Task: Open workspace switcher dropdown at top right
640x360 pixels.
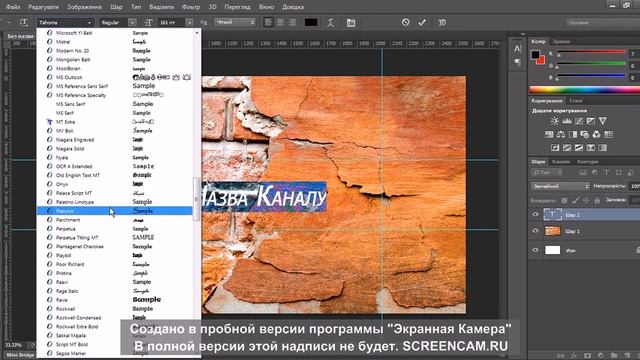Action: (x=602, y=22)
